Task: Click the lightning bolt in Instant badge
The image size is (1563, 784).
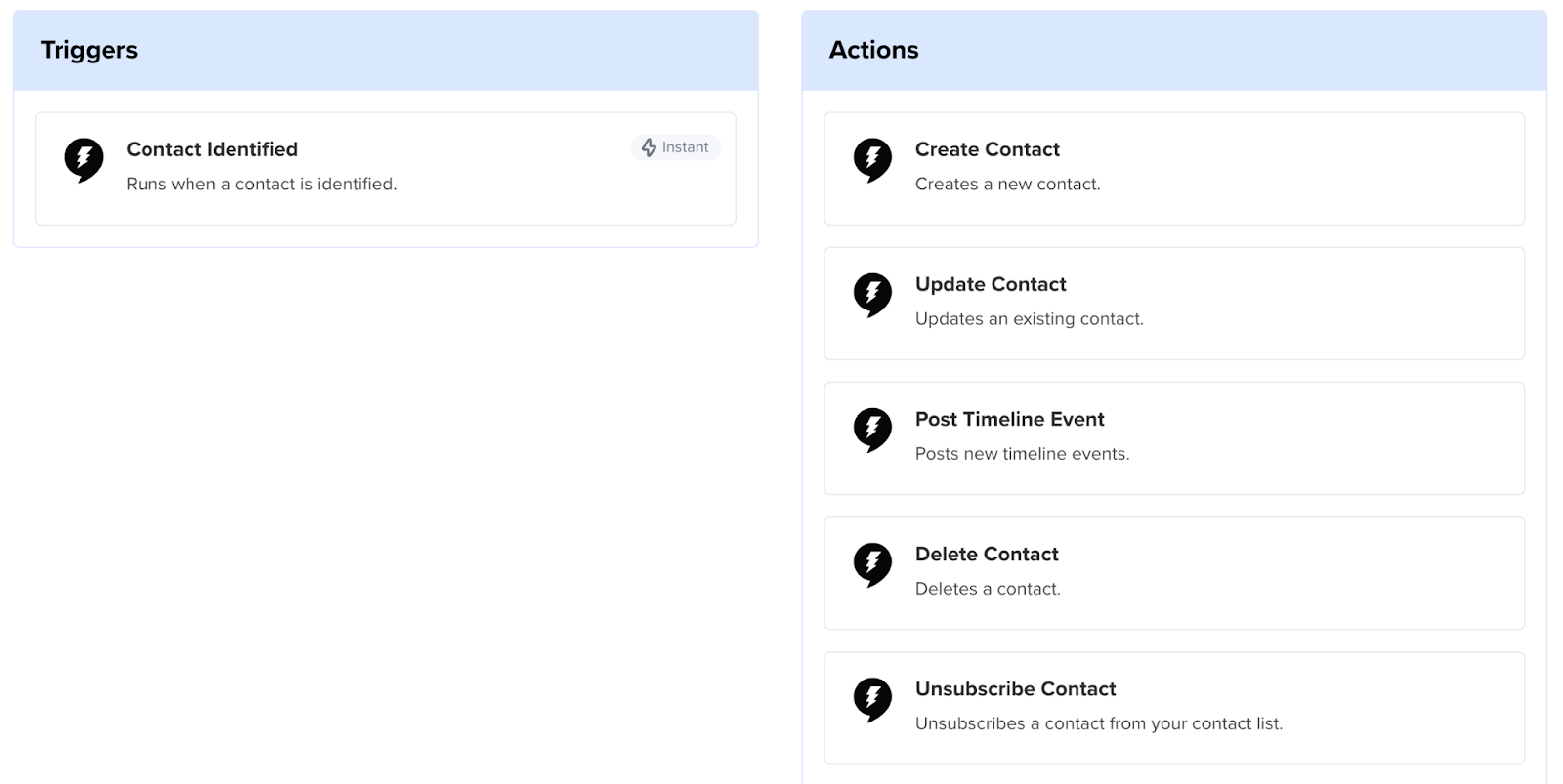Action: pos(649,147)
